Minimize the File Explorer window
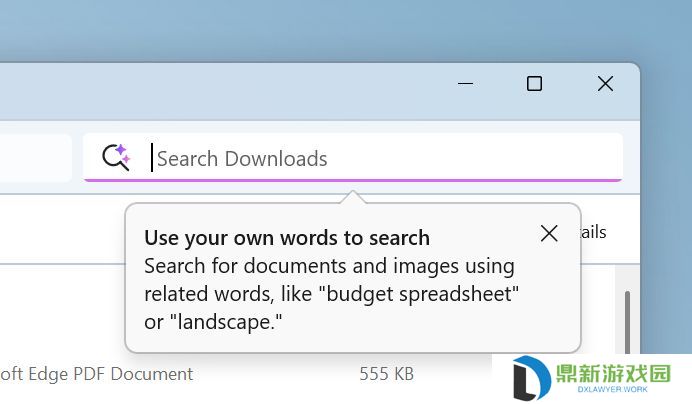The height and width of the screenshot is (404, 692). point(466,83)
